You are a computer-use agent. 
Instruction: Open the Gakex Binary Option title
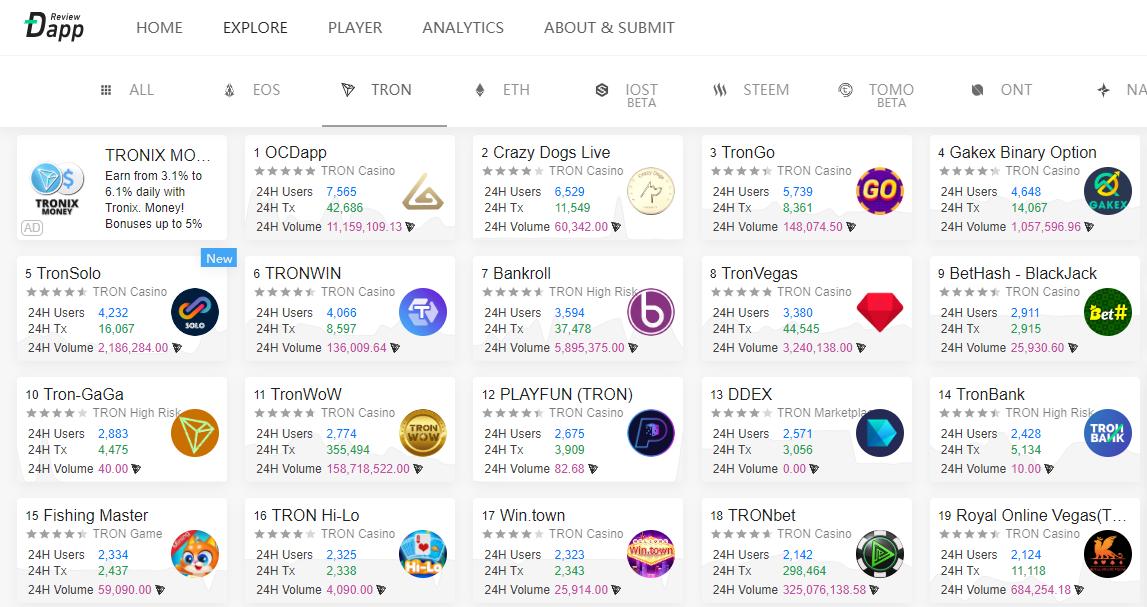[1023, 152]
